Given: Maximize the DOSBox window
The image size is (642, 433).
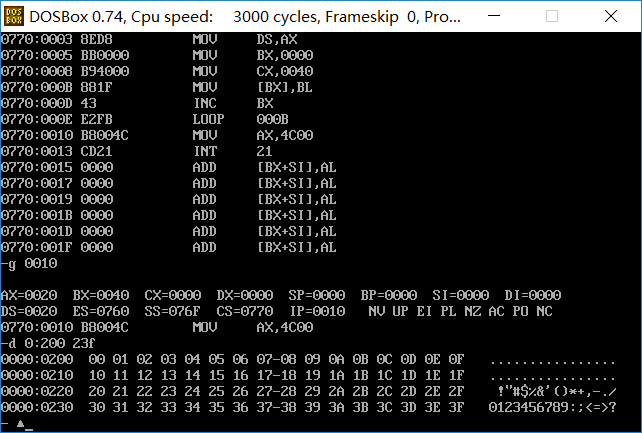Looking at the screenshot, I should [552, 16].
